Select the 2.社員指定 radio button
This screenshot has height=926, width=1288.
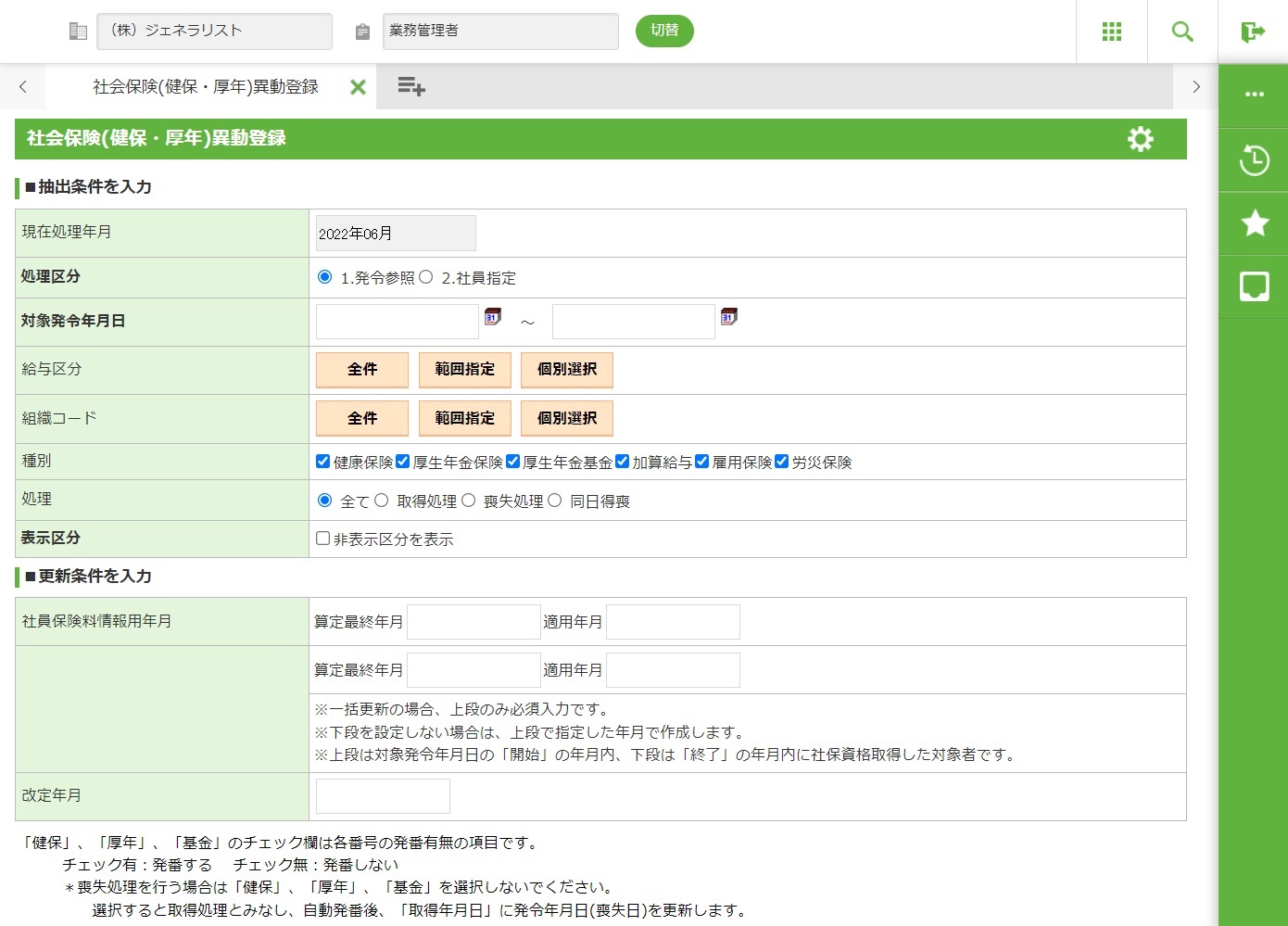[426, 277]
